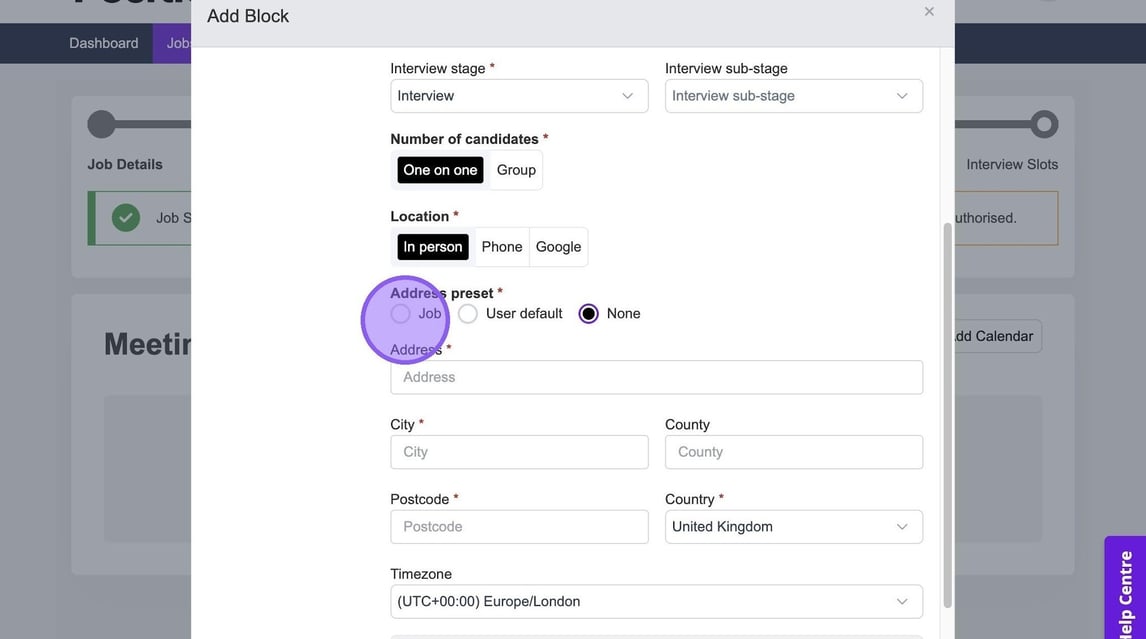This screenshot has width=1146, height=639.
Task: Open the Interview stage dropdown
Action: [518, 96]
